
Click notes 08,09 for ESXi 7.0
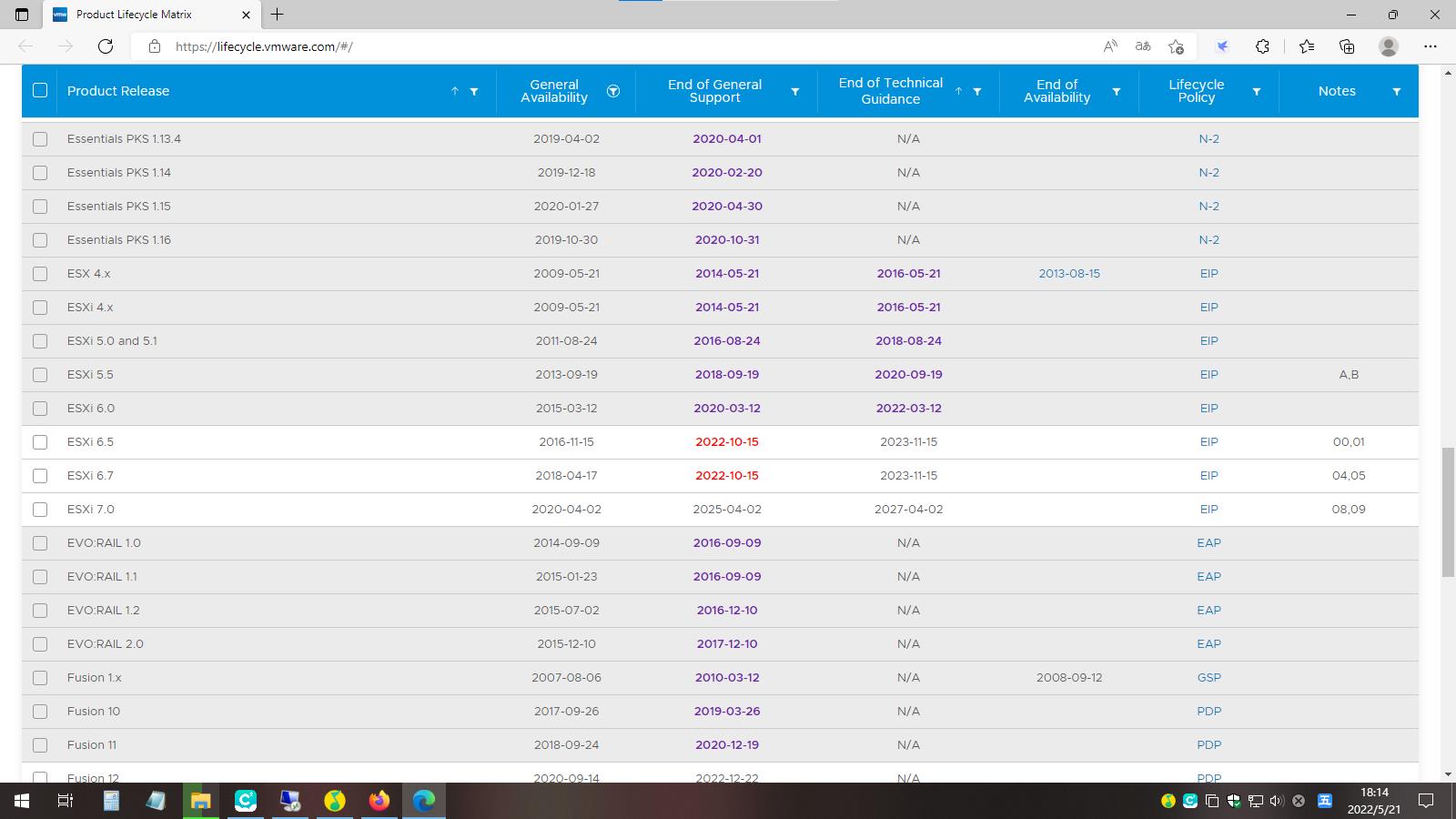1349,510
